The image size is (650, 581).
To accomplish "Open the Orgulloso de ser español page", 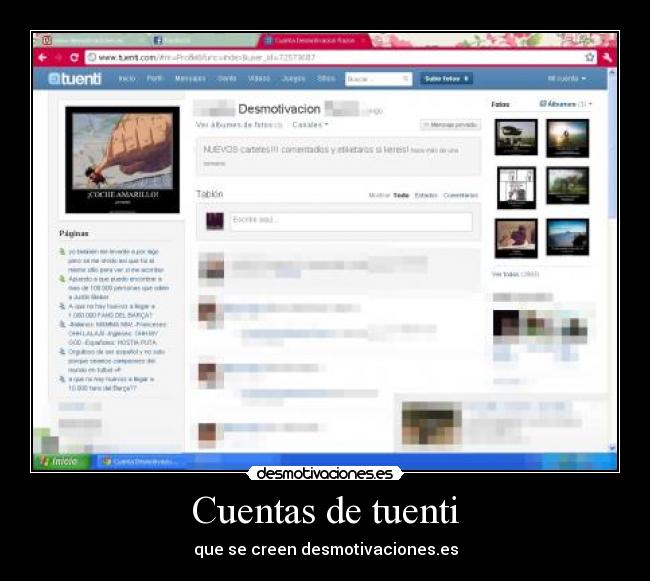I will tap(116, 361).
